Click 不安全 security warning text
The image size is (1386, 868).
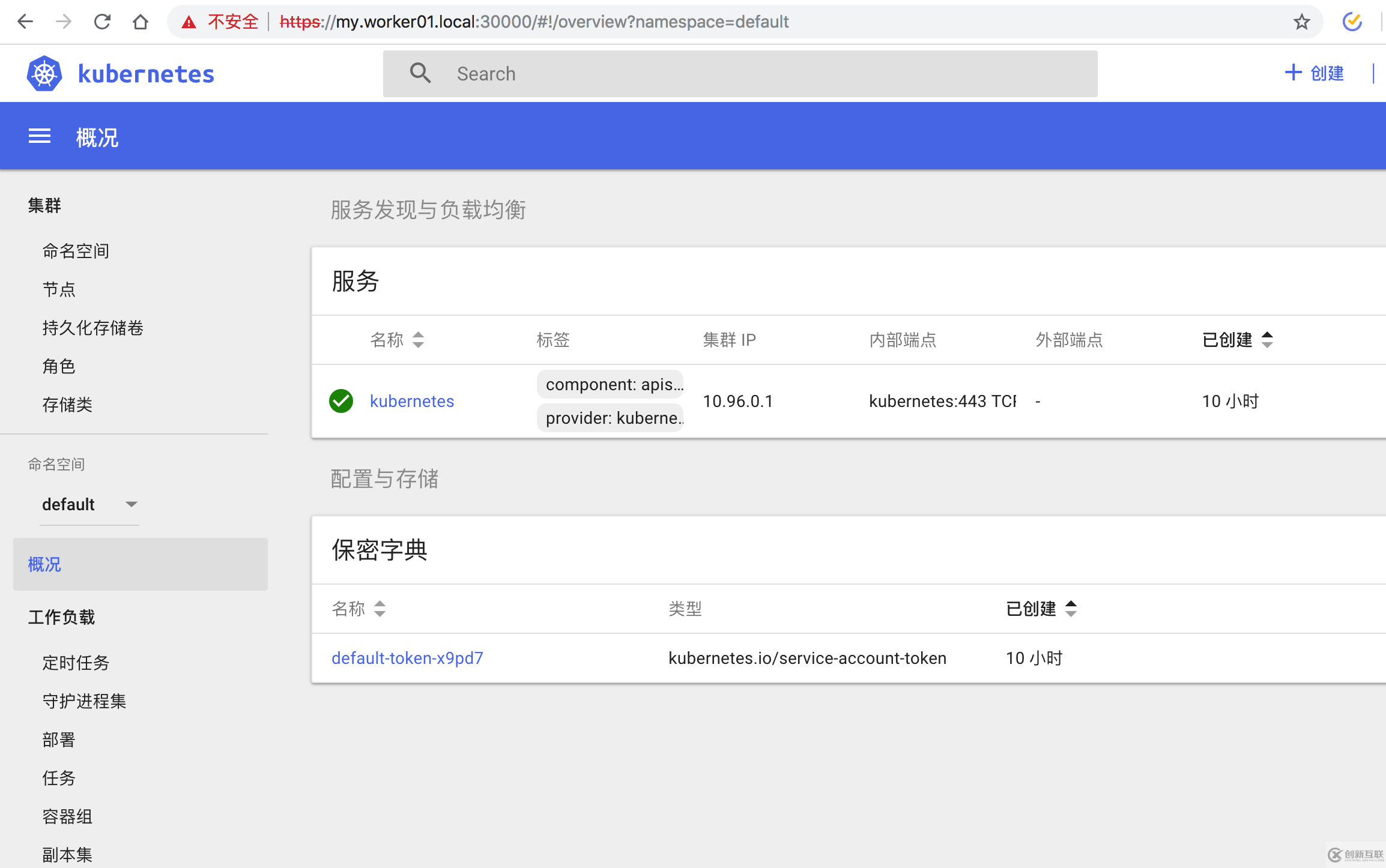pyautogui.click(x=233, y=22)
